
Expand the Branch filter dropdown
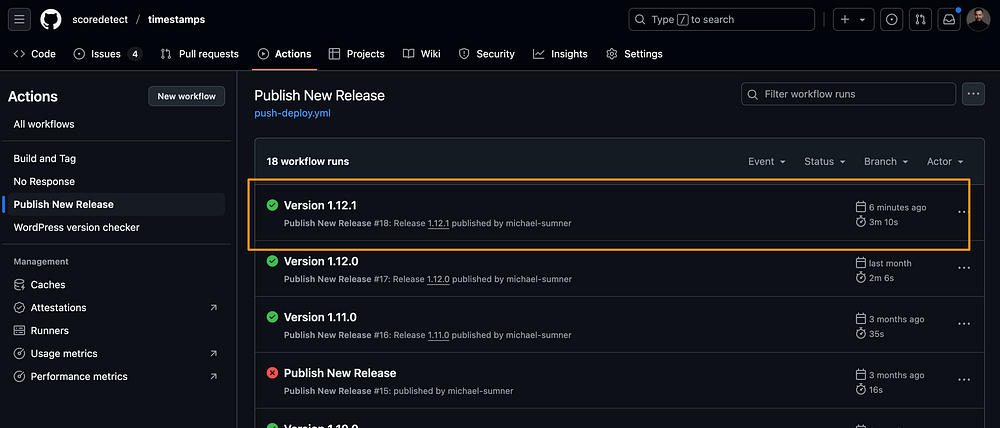pyautogui.click(x=886, y=162)
